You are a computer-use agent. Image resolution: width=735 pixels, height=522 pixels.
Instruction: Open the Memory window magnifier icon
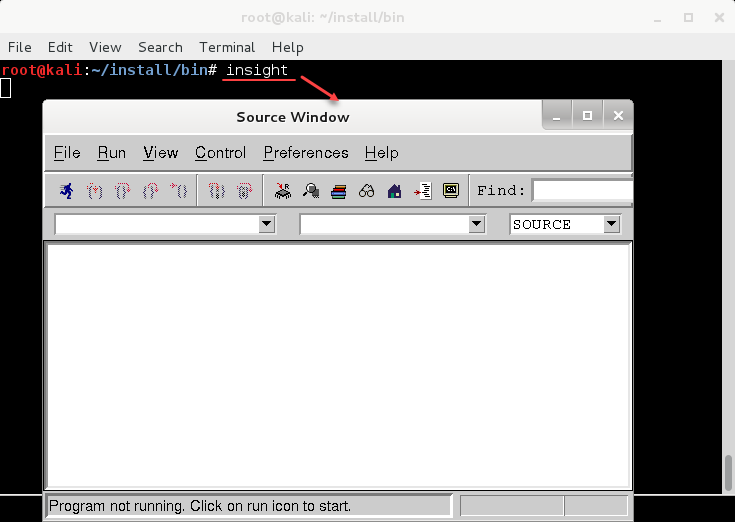coord(311,191)
